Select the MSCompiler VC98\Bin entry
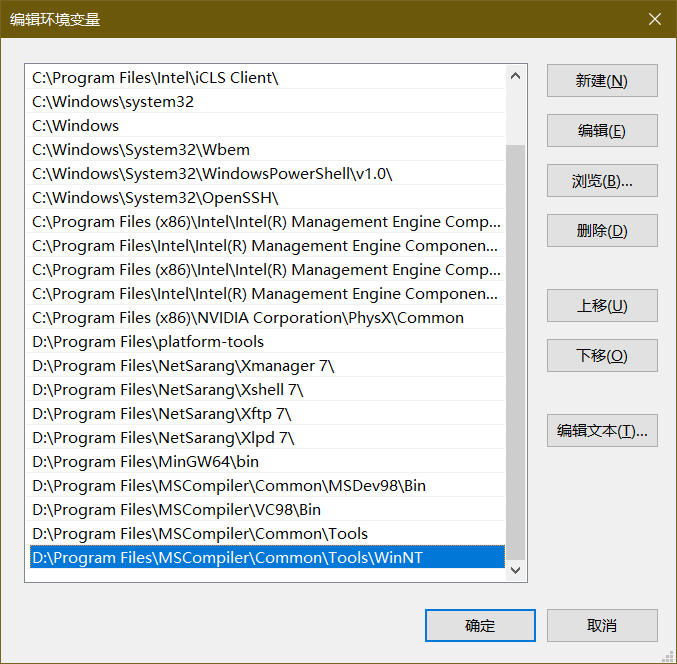Image resolution: width=677 pixels, height=664 pixels. [176, 510]
